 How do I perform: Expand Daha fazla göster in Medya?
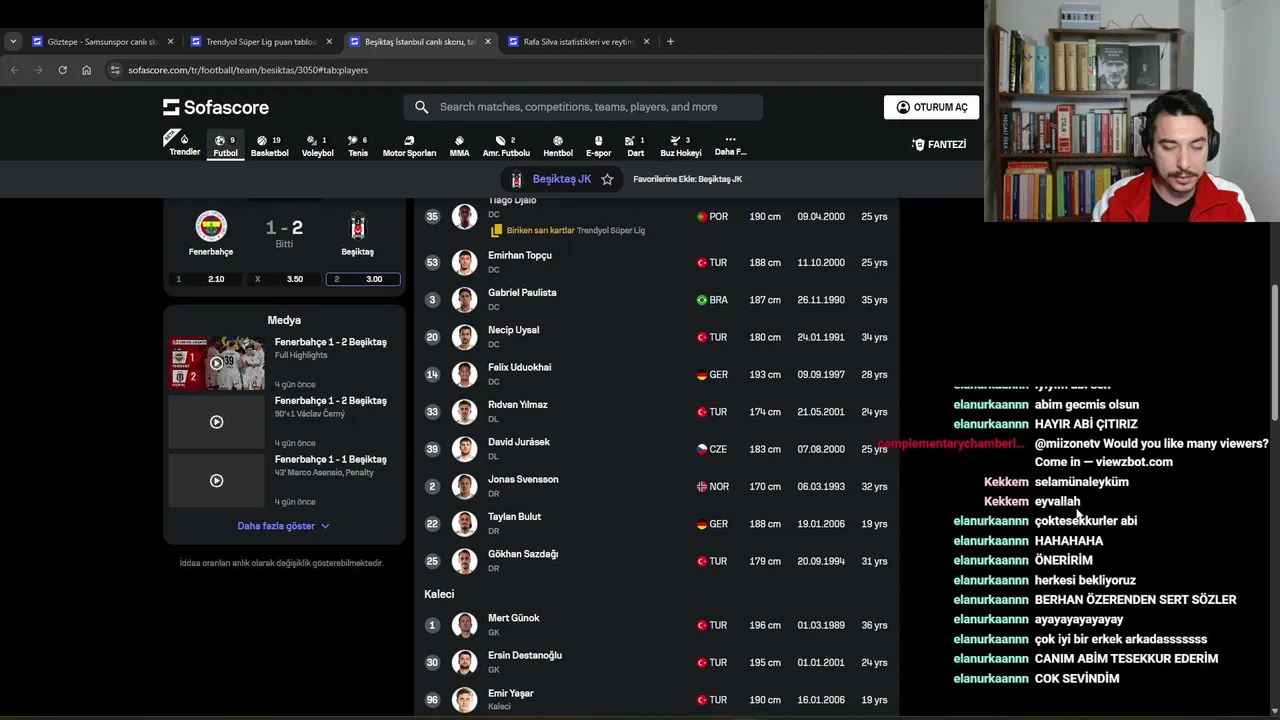click(283, 526)
